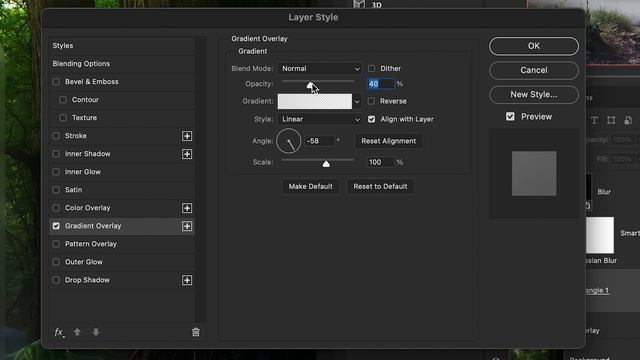Click the white smart filter mask thumbnail
This screenshot has width=640, height=360.
tap(600, 235)
